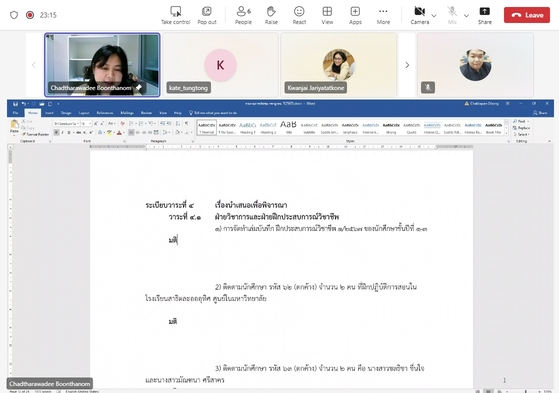
Task: Expand the Camera options dropdown arrow
Action: [434, 15]
